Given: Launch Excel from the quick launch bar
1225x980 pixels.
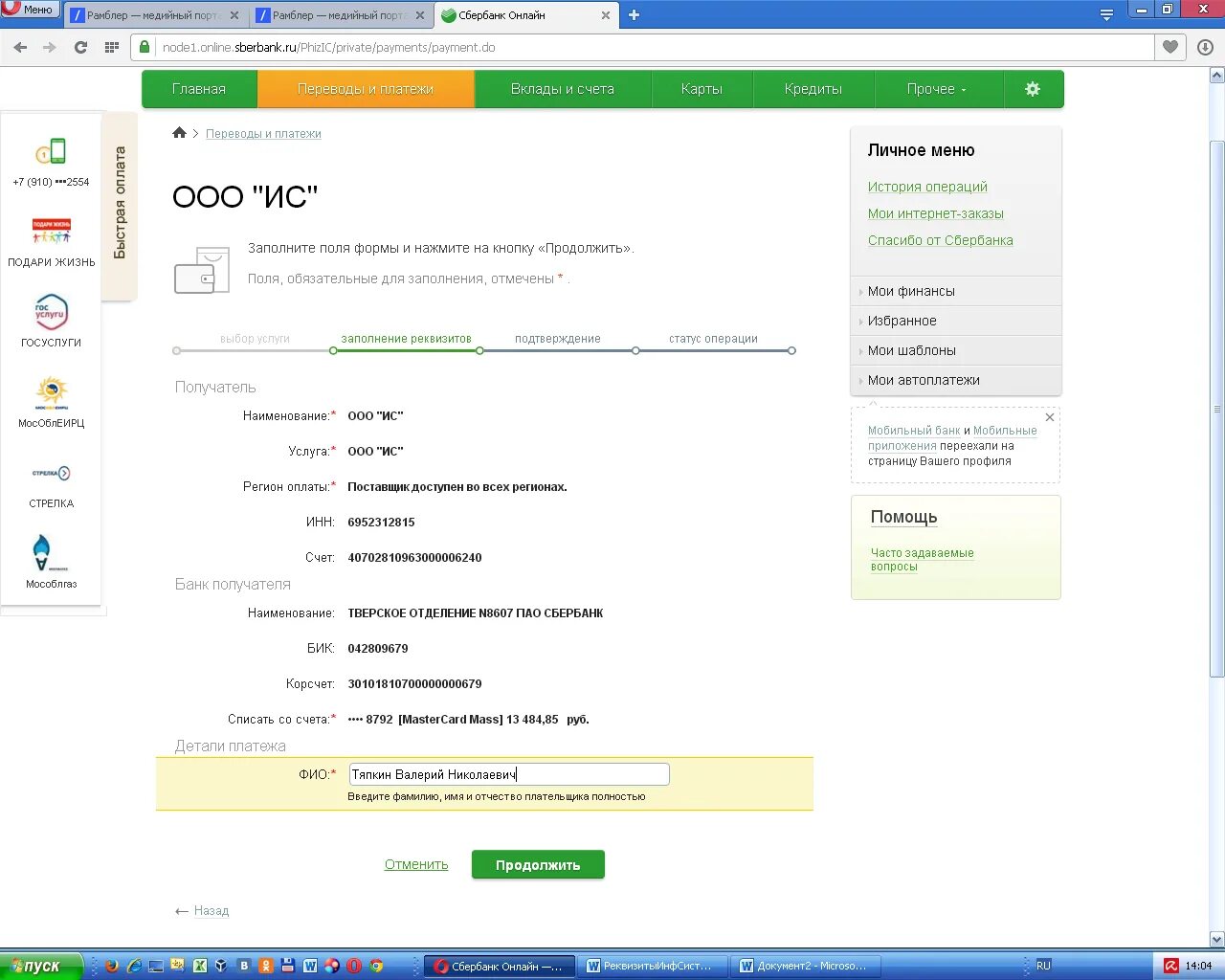Looking at the screenshot, I should click(x=200, y=966).
